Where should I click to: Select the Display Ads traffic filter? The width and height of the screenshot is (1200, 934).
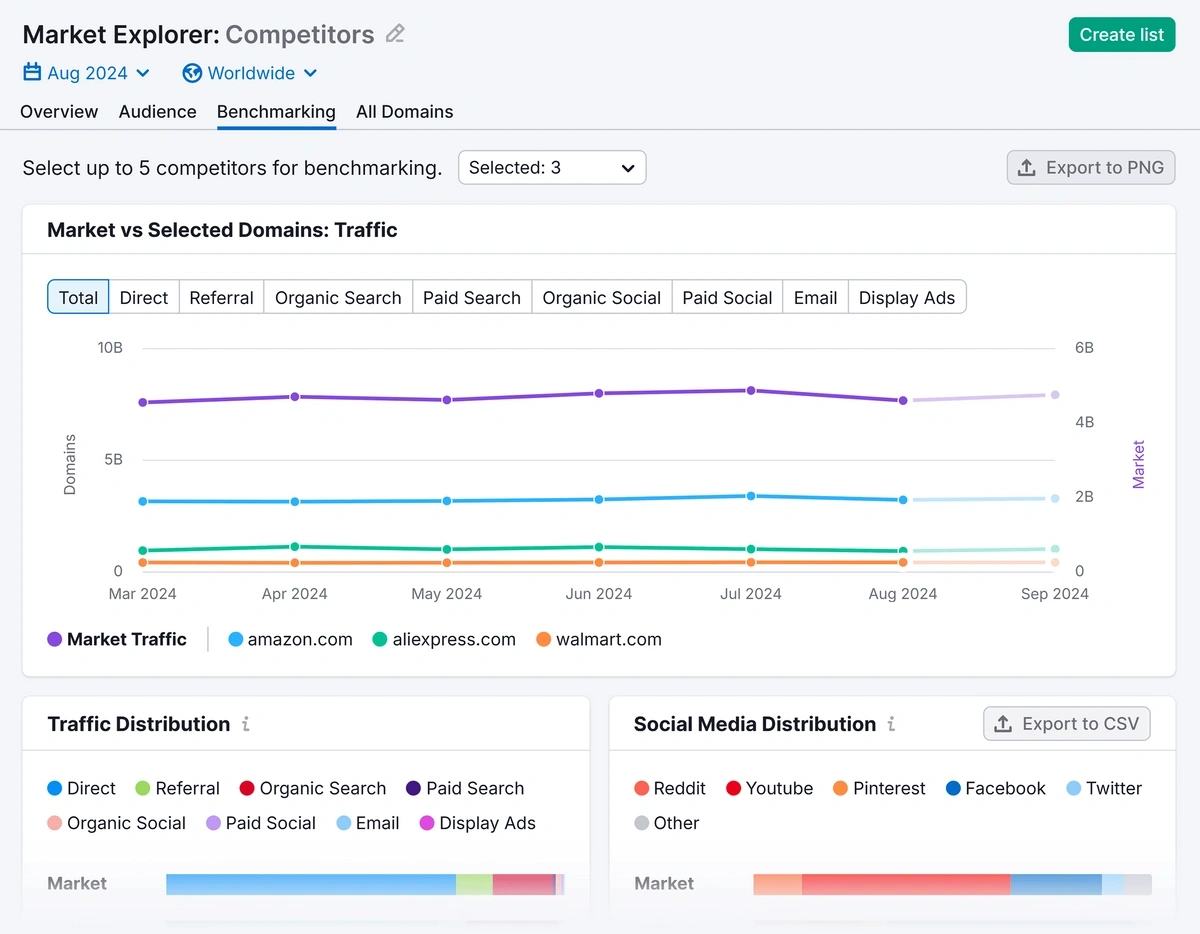point(906,297)
